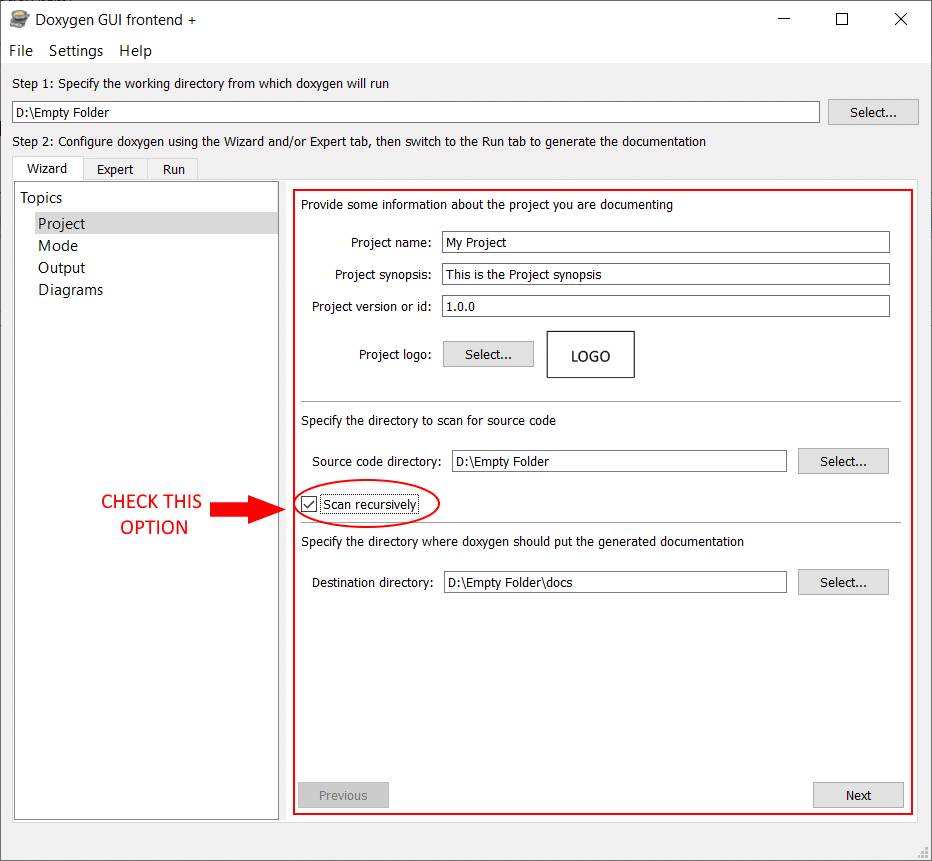Screen dimensions: 932x861
Task: Select the Diagrams topic
Action: coord(70,289)
